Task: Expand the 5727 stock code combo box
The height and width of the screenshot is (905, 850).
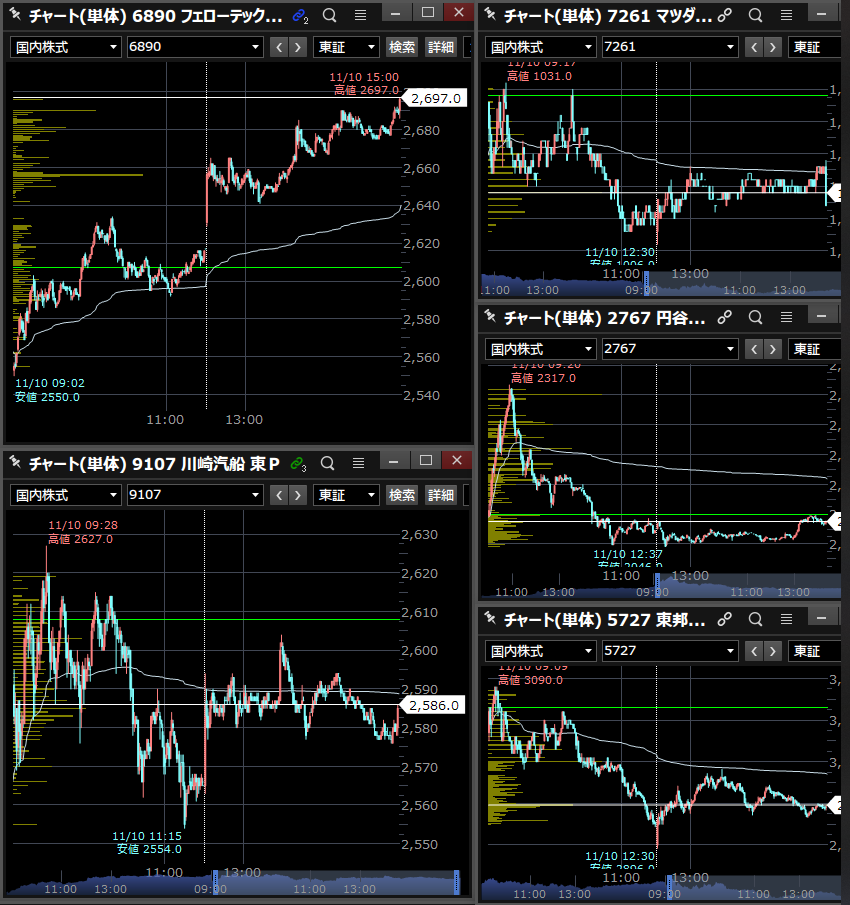Action: click(730, 652)
